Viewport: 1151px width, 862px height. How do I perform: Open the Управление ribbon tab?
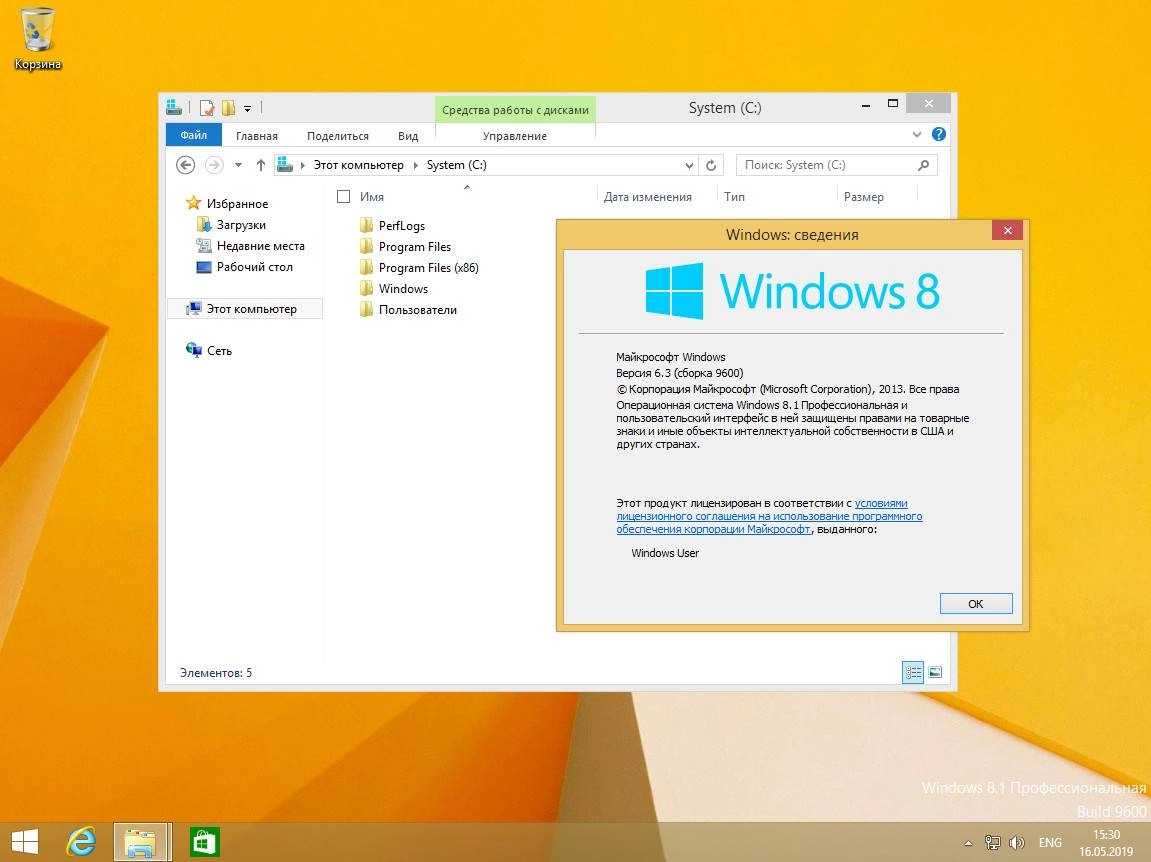(x=515, y=136)
